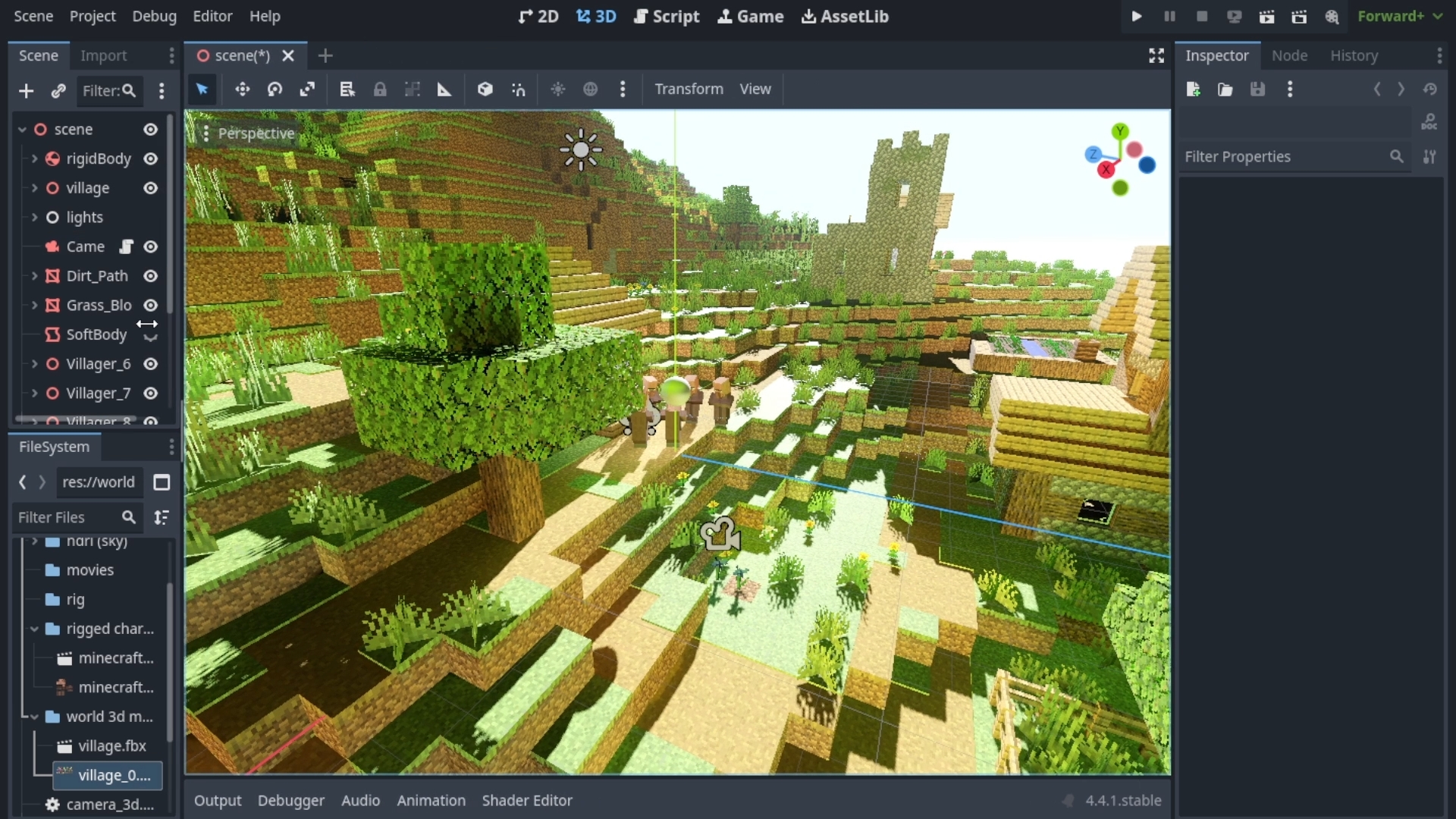This screenshot has height=819, width=1456.
Task: Toggle distraction-free mode icon
Action: pos(1156,55)
